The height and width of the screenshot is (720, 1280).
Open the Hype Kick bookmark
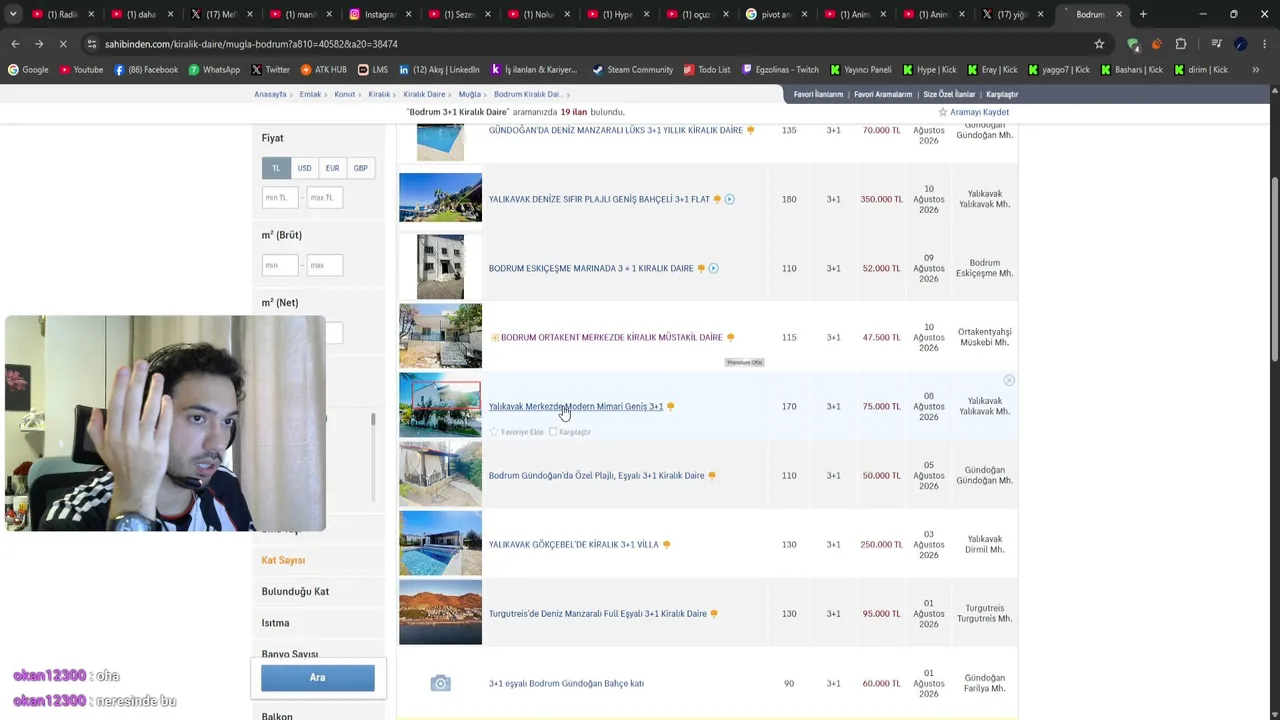point(929,70)
